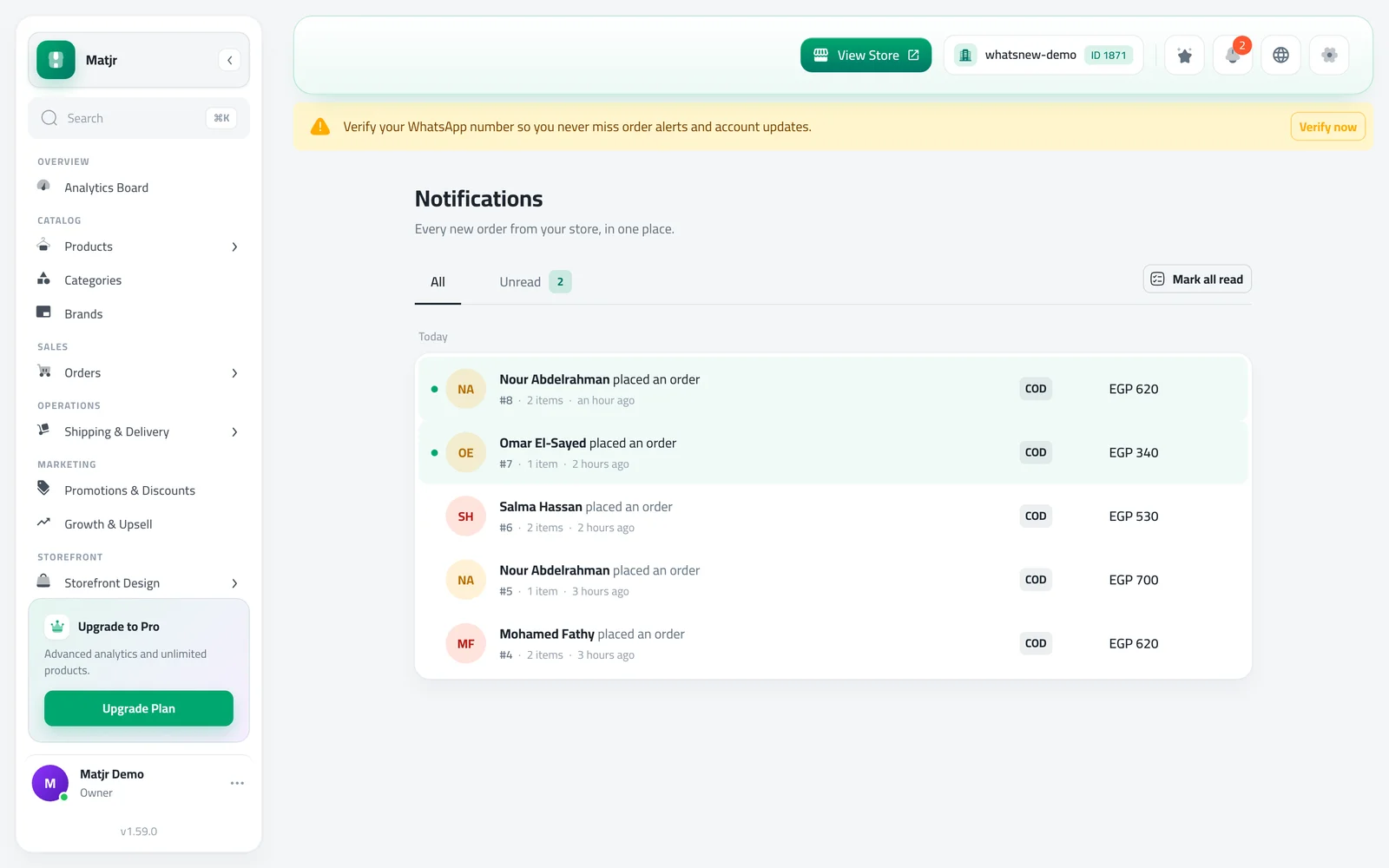Click the "an hour ago" timestamp
1389x868 pixels.
pyautogui.click(x=606, y=401)
